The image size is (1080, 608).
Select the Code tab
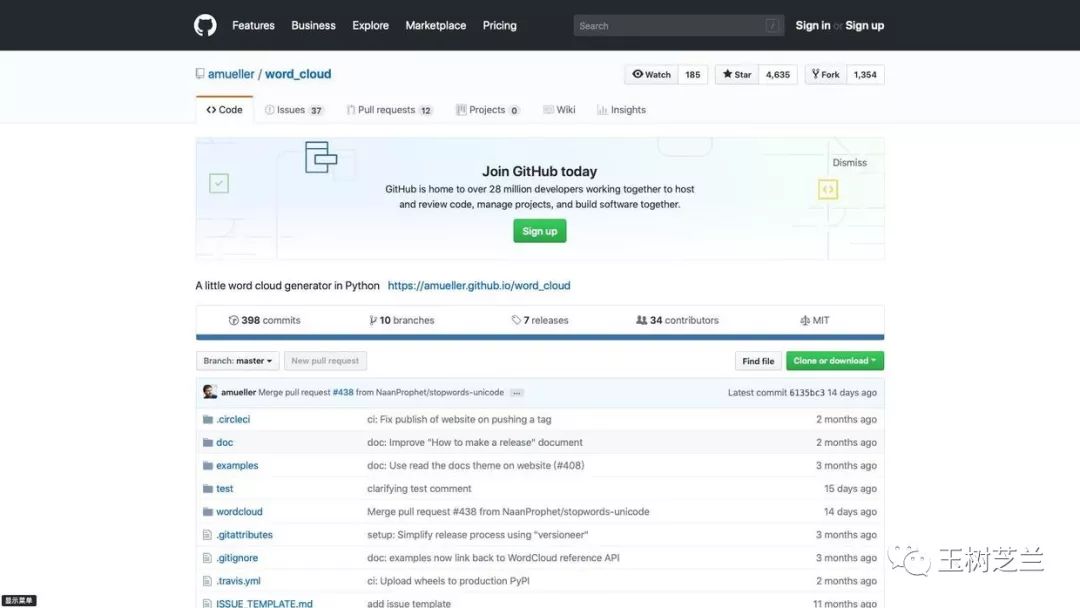tap(225, 109)
